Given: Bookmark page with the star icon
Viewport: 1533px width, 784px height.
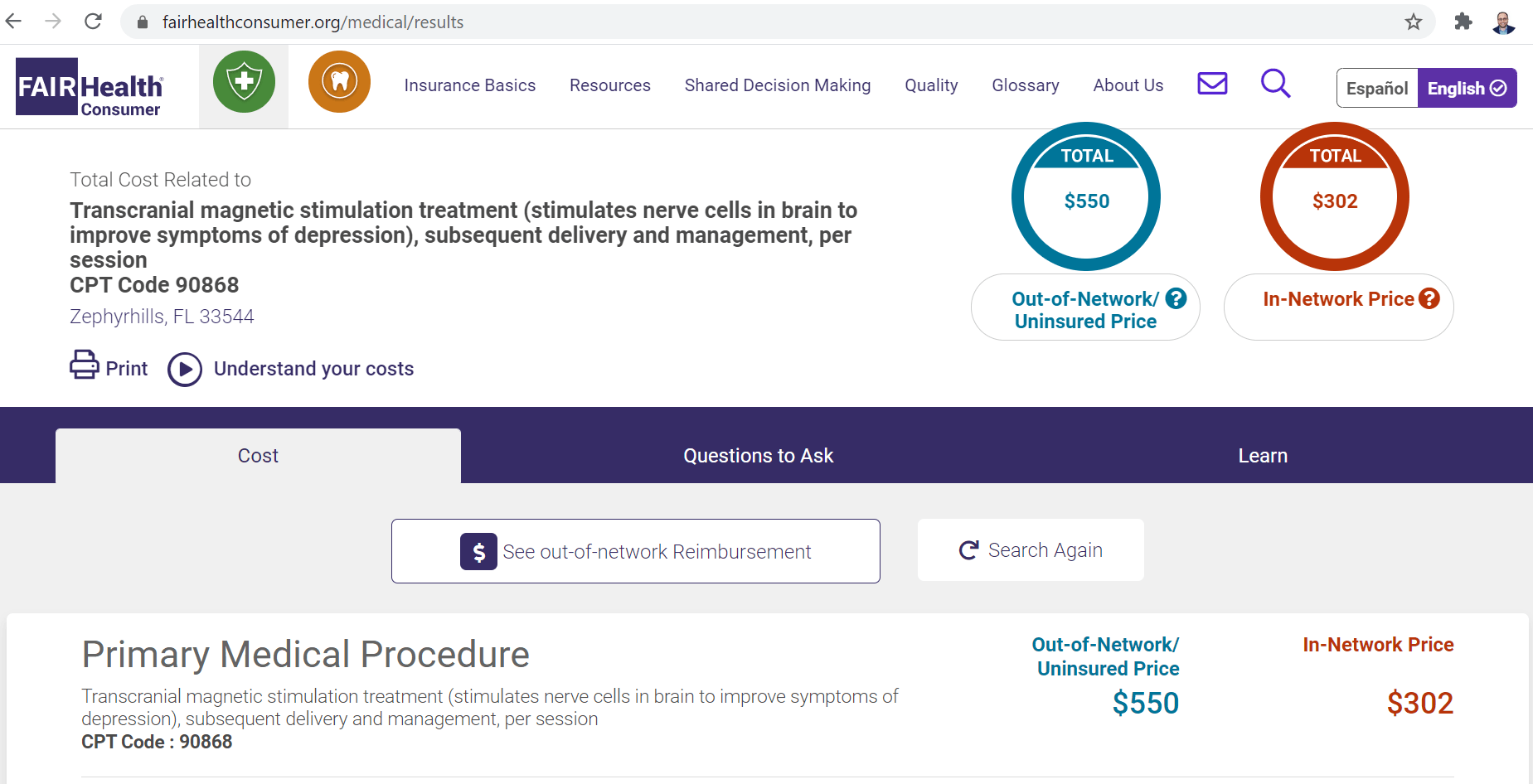Looking at the screenshot, I should 1414,22.
